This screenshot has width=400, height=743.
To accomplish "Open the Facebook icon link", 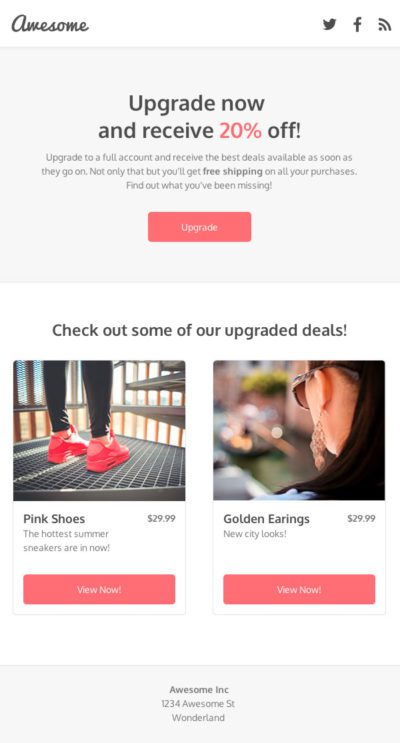I will pos(357,24).
